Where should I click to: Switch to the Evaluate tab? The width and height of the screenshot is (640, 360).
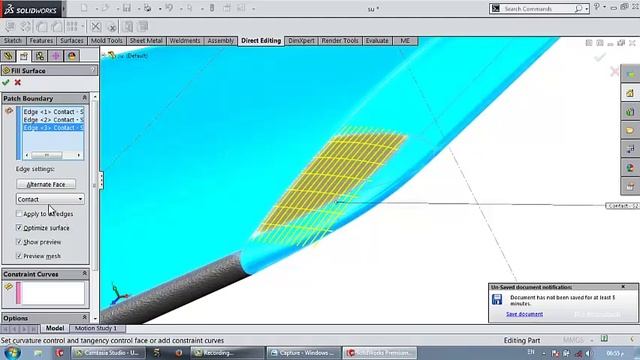377,41
